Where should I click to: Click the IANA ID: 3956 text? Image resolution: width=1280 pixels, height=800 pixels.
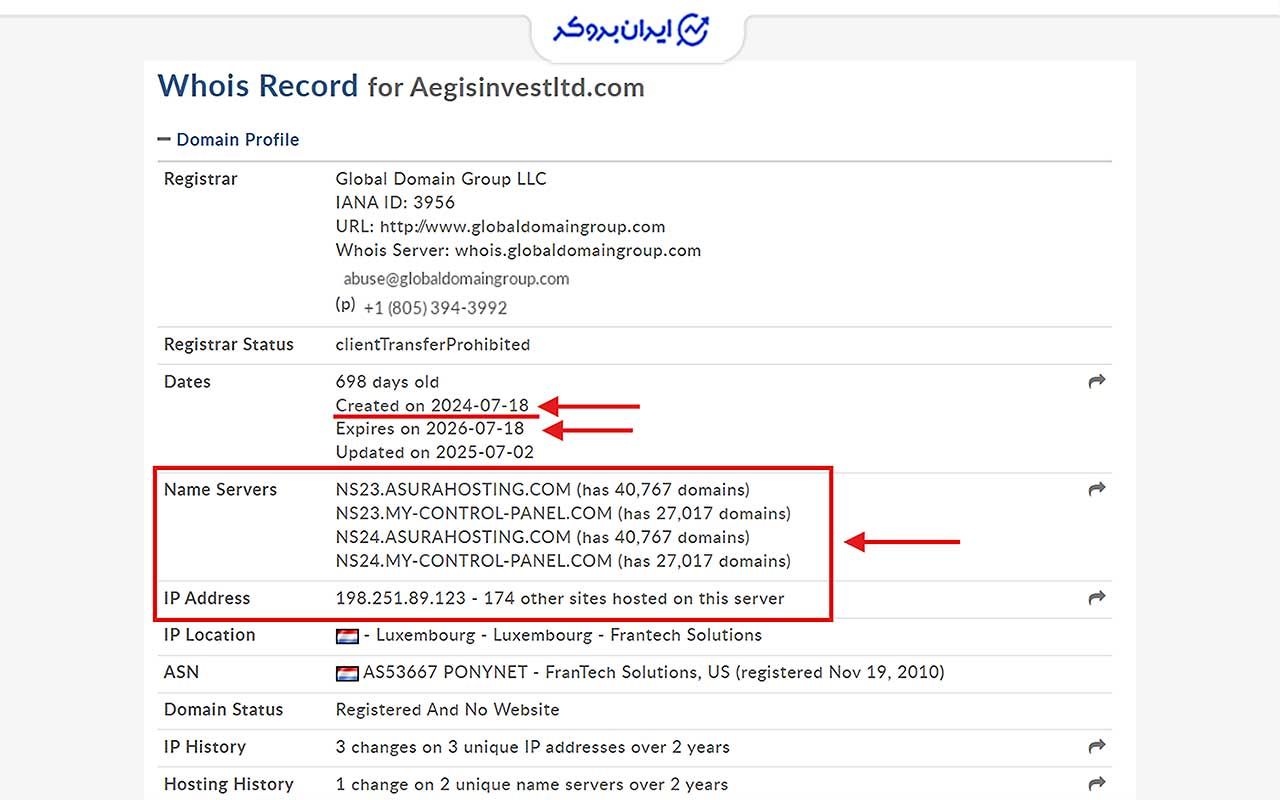(x=395, y=203)
